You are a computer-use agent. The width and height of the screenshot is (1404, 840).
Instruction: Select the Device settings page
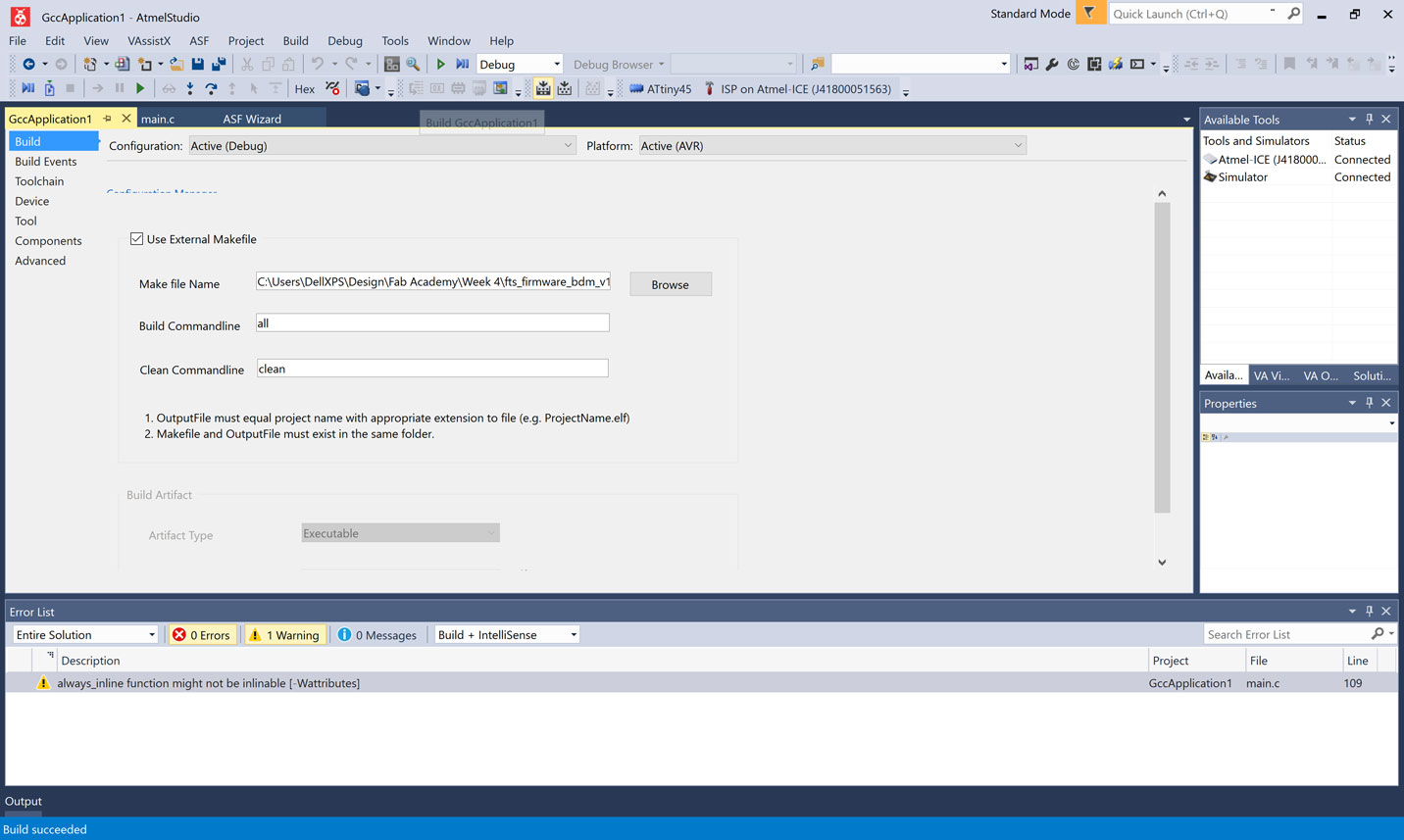pos(31,201)
